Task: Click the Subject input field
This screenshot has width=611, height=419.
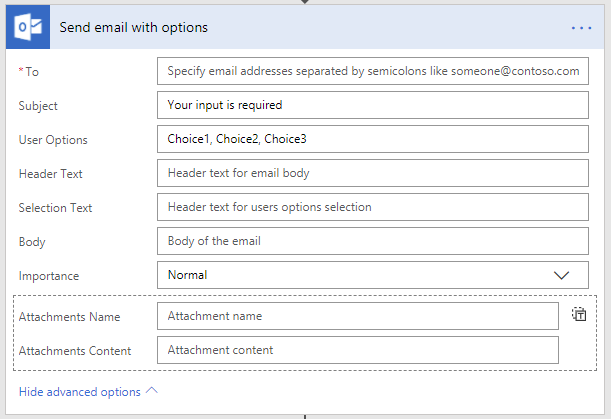Action: click(373, 105)
